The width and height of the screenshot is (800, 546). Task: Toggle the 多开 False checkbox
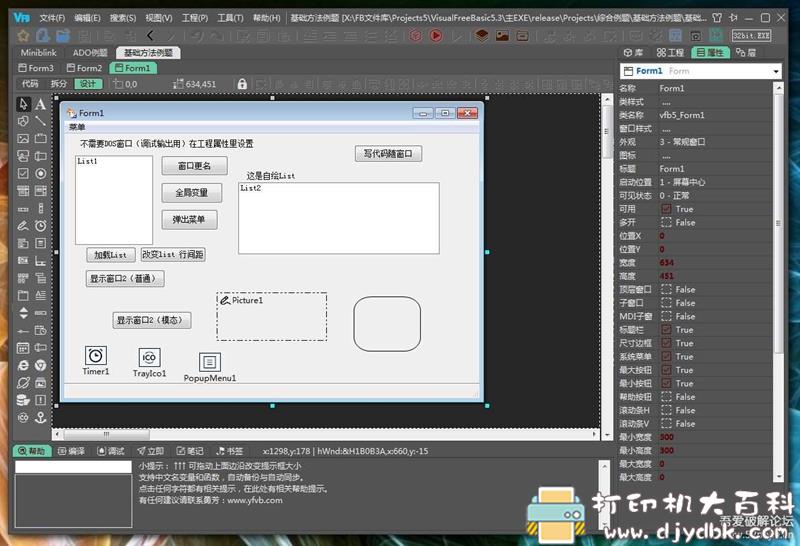tap(666, 222)
